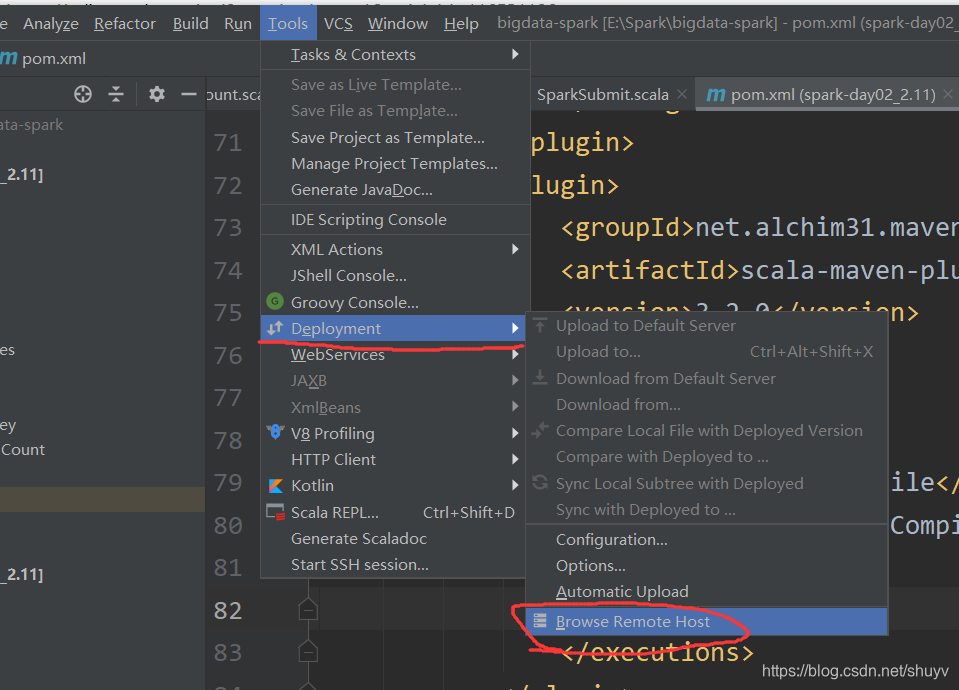
Task: Close the SparkSubmit.scala tab
Action: 682,94
